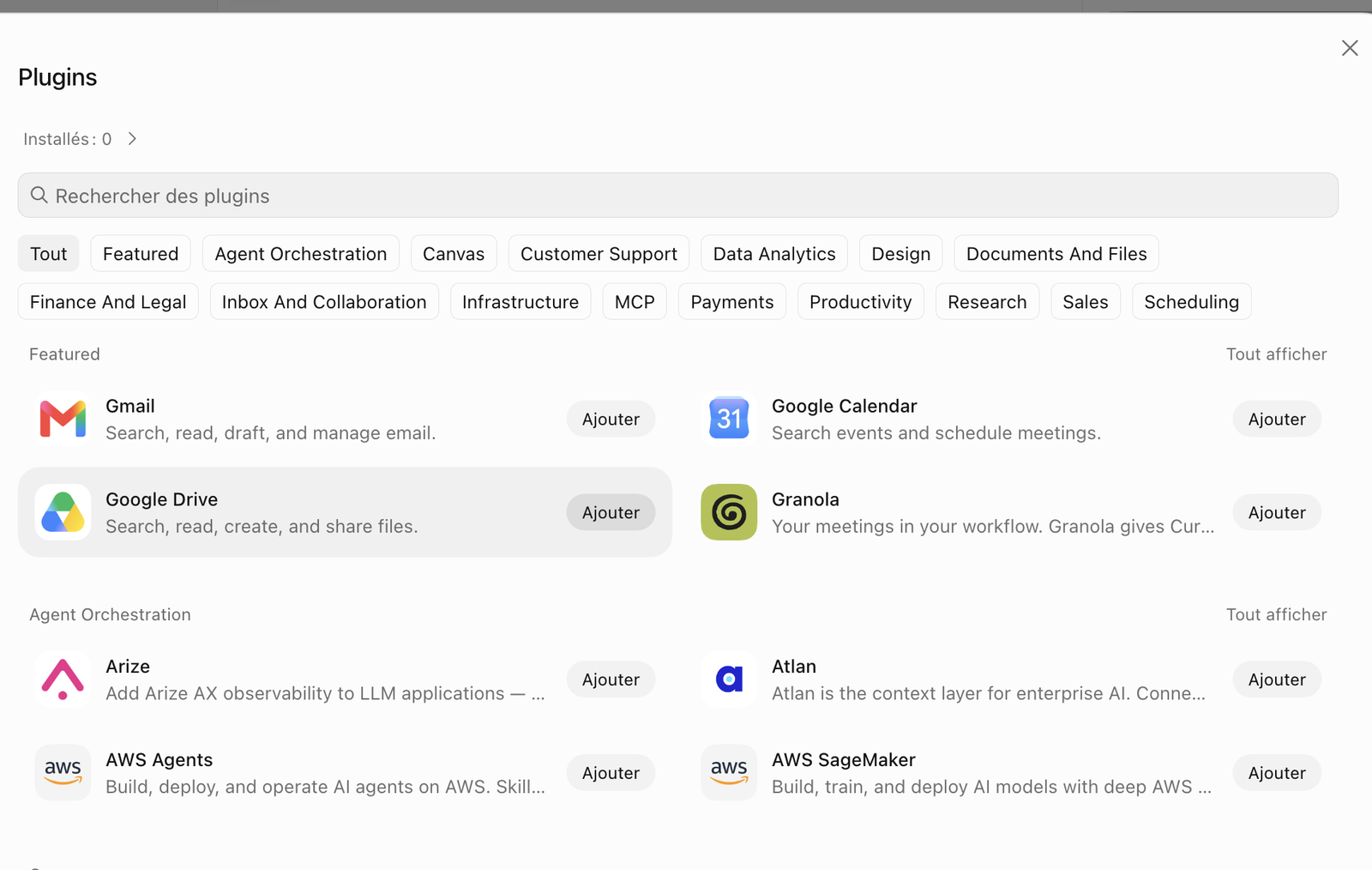The height and width of the screenshot is (870, 1372).
Task: Filter by Sales category
Action: pos(1086,302)
